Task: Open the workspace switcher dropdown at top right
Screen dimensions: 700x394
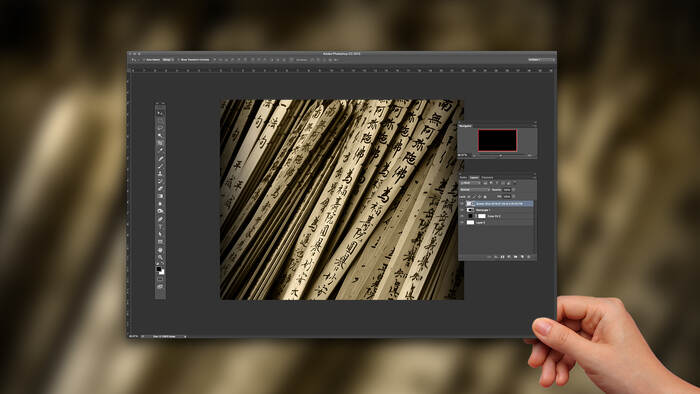Action: pyautogui.click(x=541, y=59)
